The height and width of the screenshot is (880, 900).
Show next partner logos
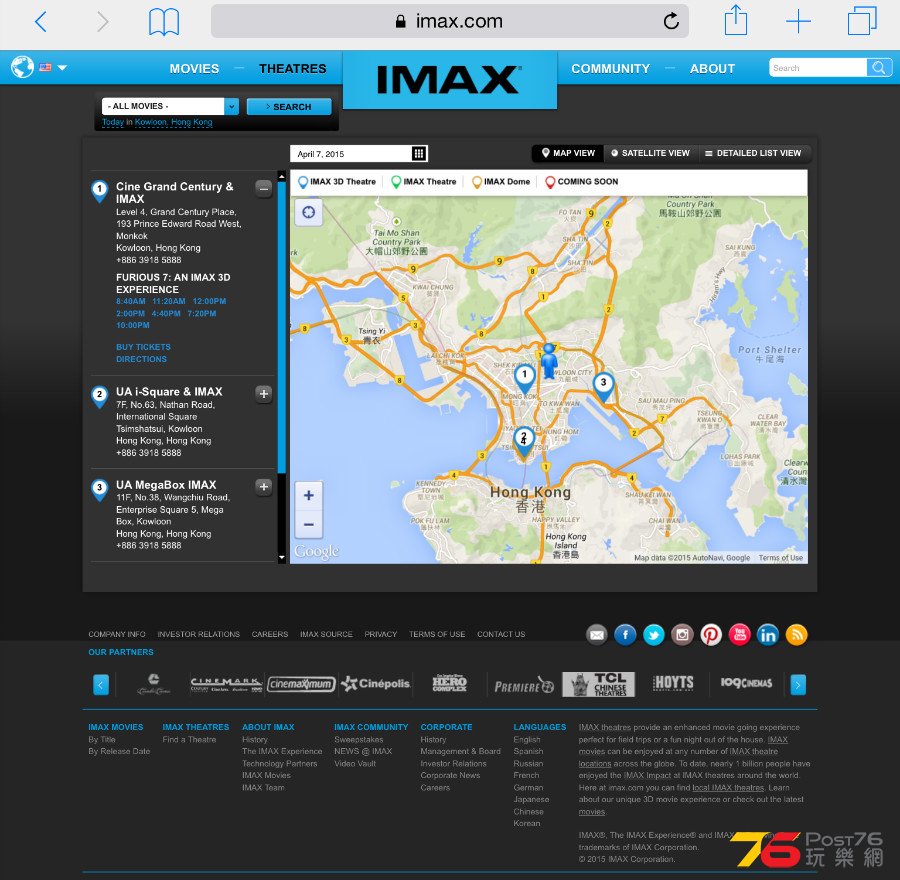click(798, 684)
